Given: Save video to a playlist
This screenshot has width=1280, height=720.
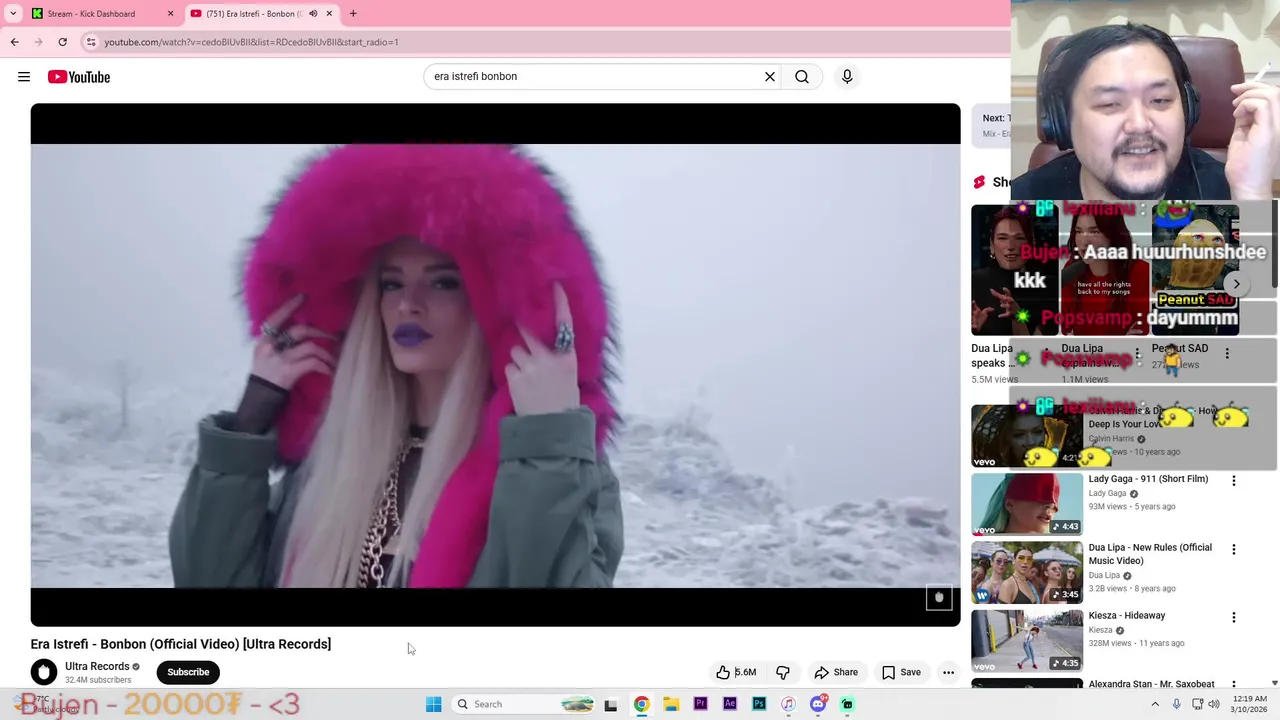Looking at the screenshot, I should click(x=901, y=672).
